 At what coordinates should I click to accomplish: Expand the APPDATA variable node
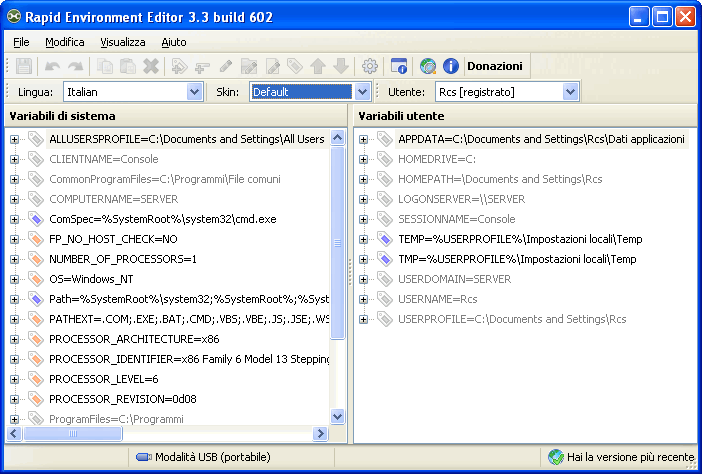pos(363,139)
